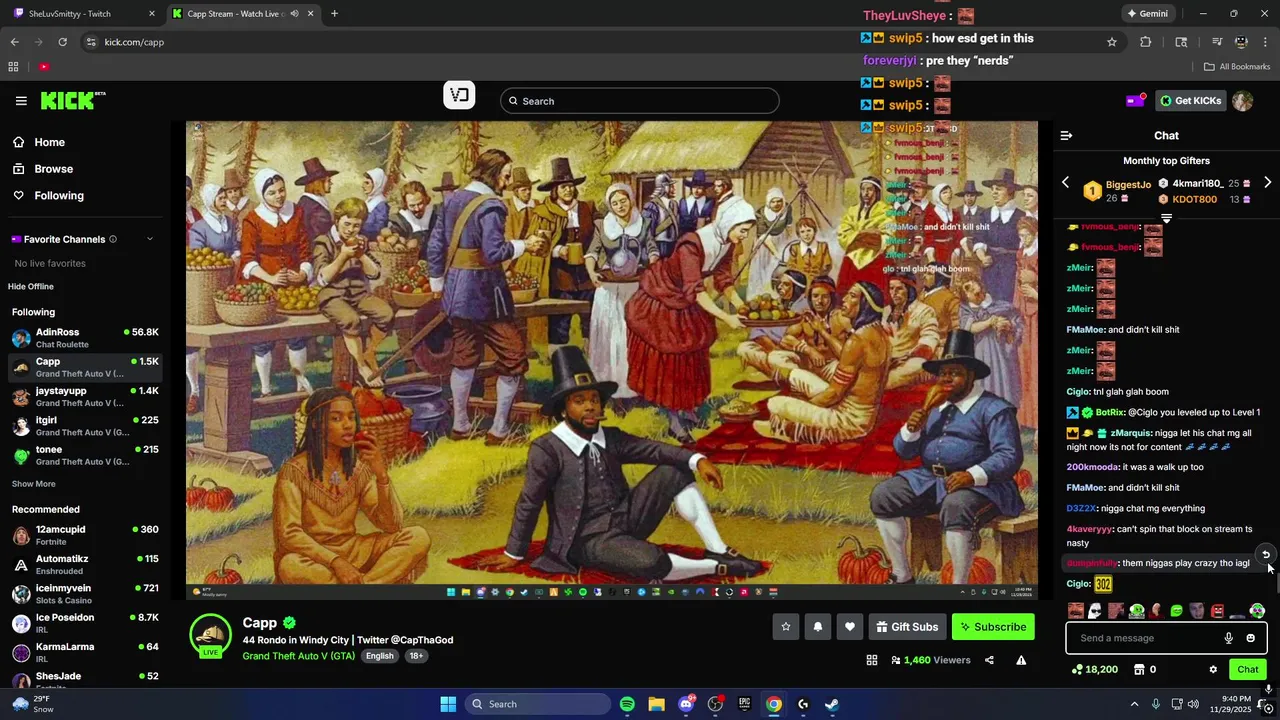Viewport: 1280px width, 720px height.
Task: Share the stream via the share icon
Action: click(989, 660)
